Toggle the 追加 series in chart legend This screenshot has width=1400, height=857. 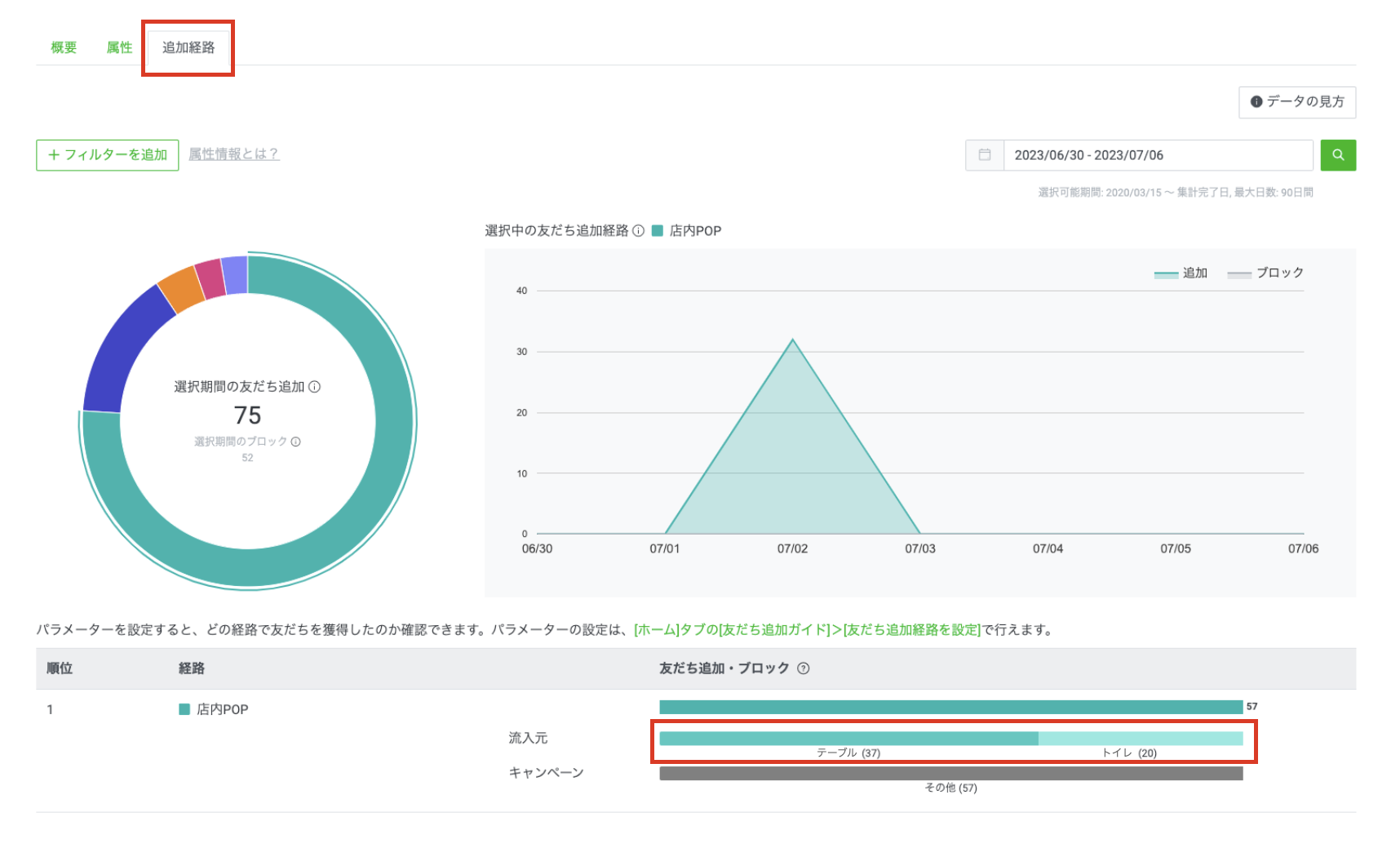click(1181, 273)
